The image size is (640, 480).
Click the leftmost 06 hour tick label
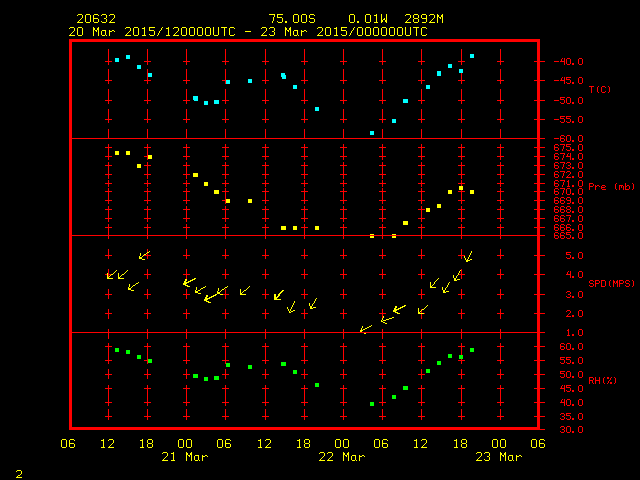tap(68, 444)
